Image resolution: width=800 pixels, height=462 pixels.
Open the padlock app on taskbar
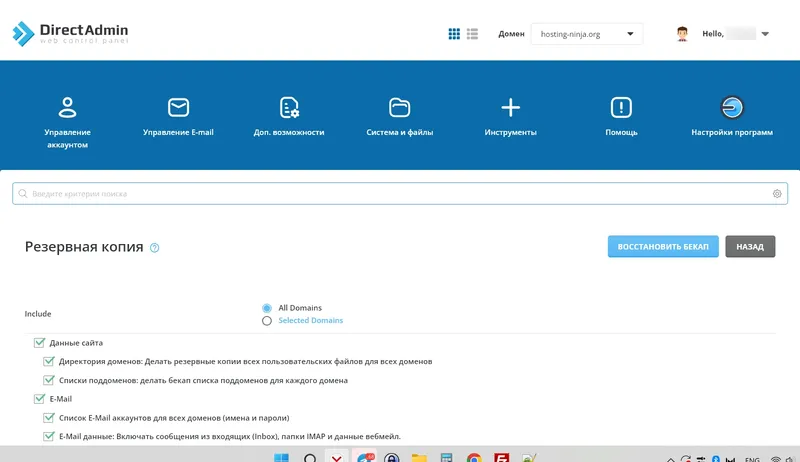coord(391,458)
